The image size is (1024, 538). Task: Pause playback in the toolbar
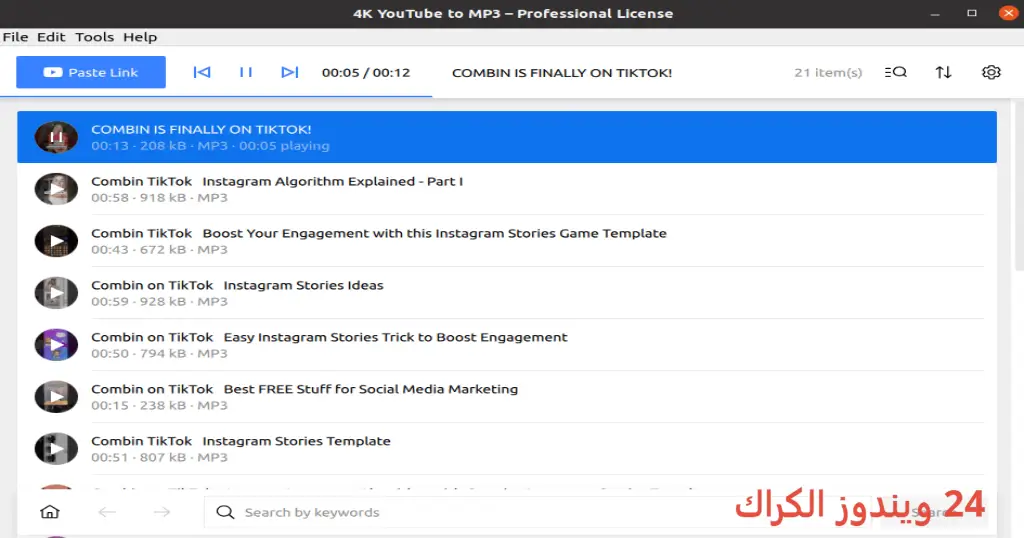pyautogui.click(x=246, y=72)
